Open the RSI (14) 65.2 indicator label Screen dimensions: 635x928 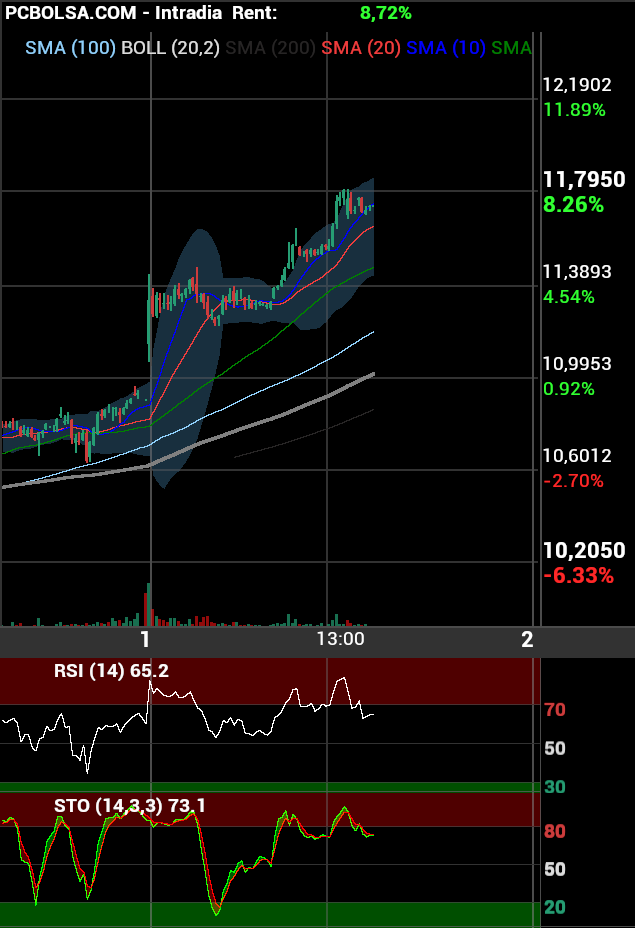[111, 671]
